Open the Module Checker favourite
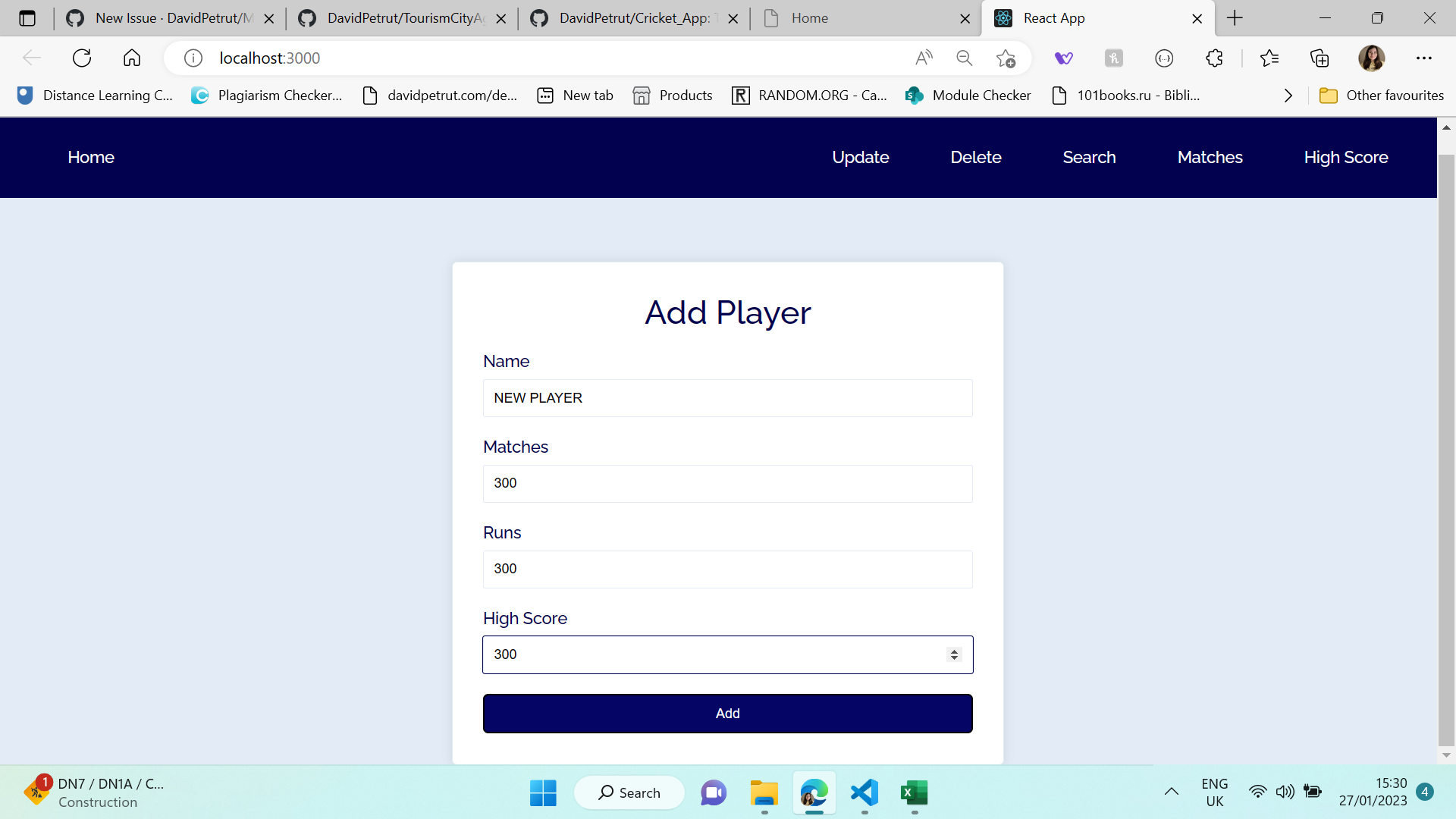 pos(968,95)
